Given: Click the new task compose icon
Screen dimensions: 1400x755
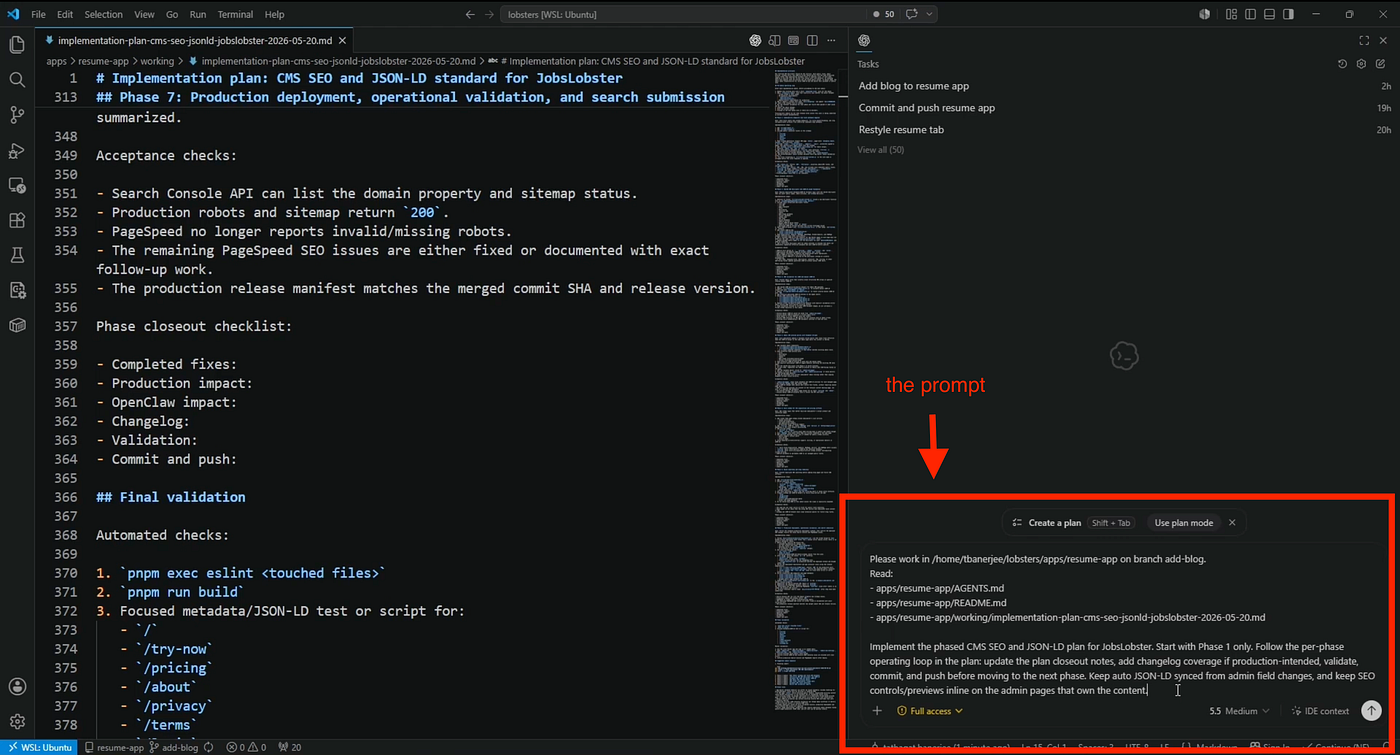Looking at the screenshot, I should click(1380, 64).
